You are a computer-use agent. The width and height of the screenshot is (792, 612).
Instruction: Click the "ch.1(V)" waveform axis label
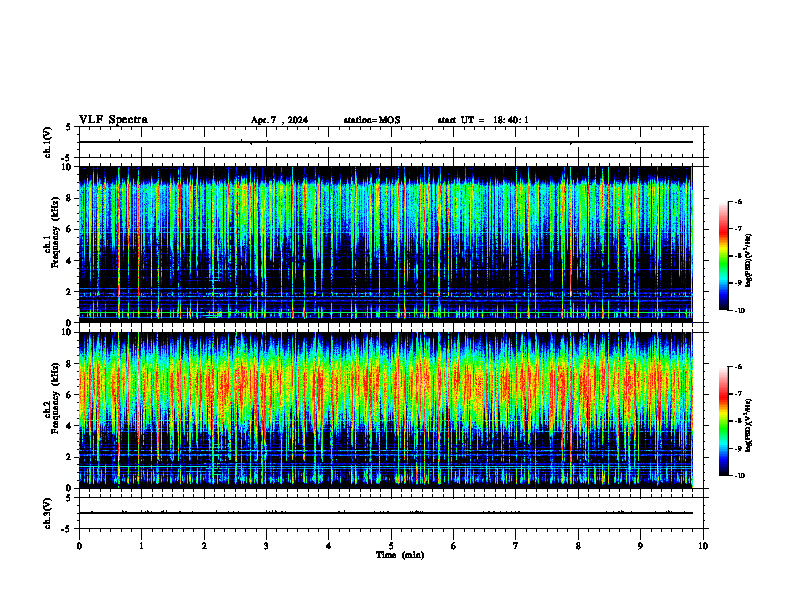pyautogui.click(x=47, y=142)
